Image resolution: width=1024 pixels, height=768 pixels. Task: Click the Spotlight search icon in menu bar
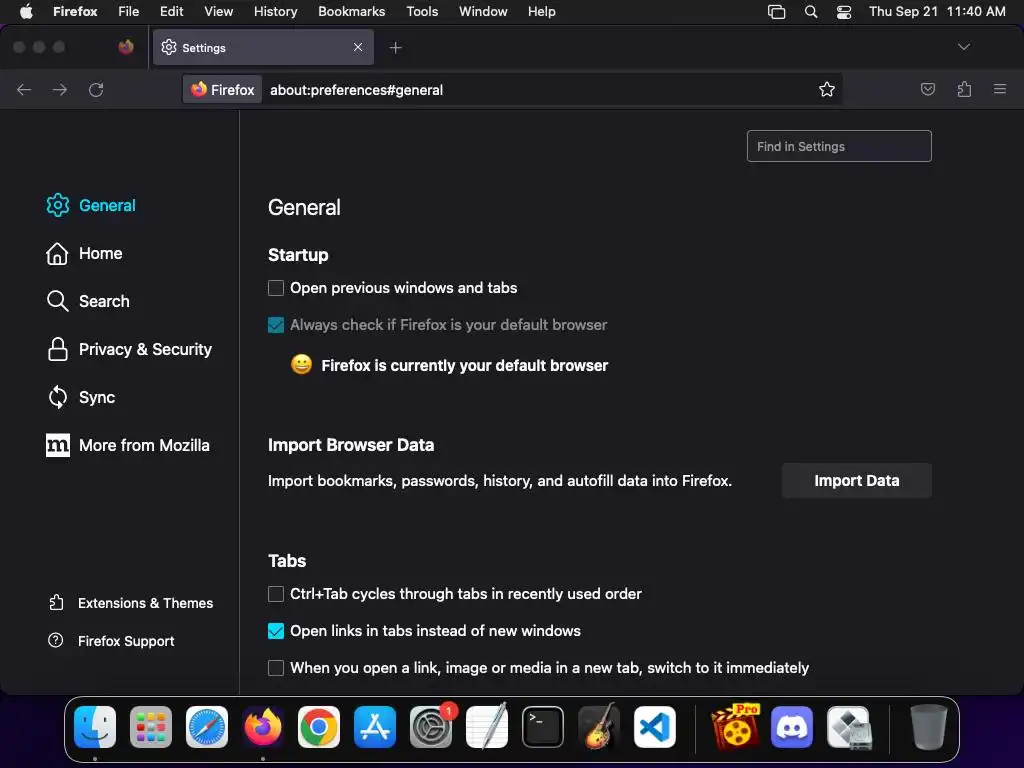810,11
